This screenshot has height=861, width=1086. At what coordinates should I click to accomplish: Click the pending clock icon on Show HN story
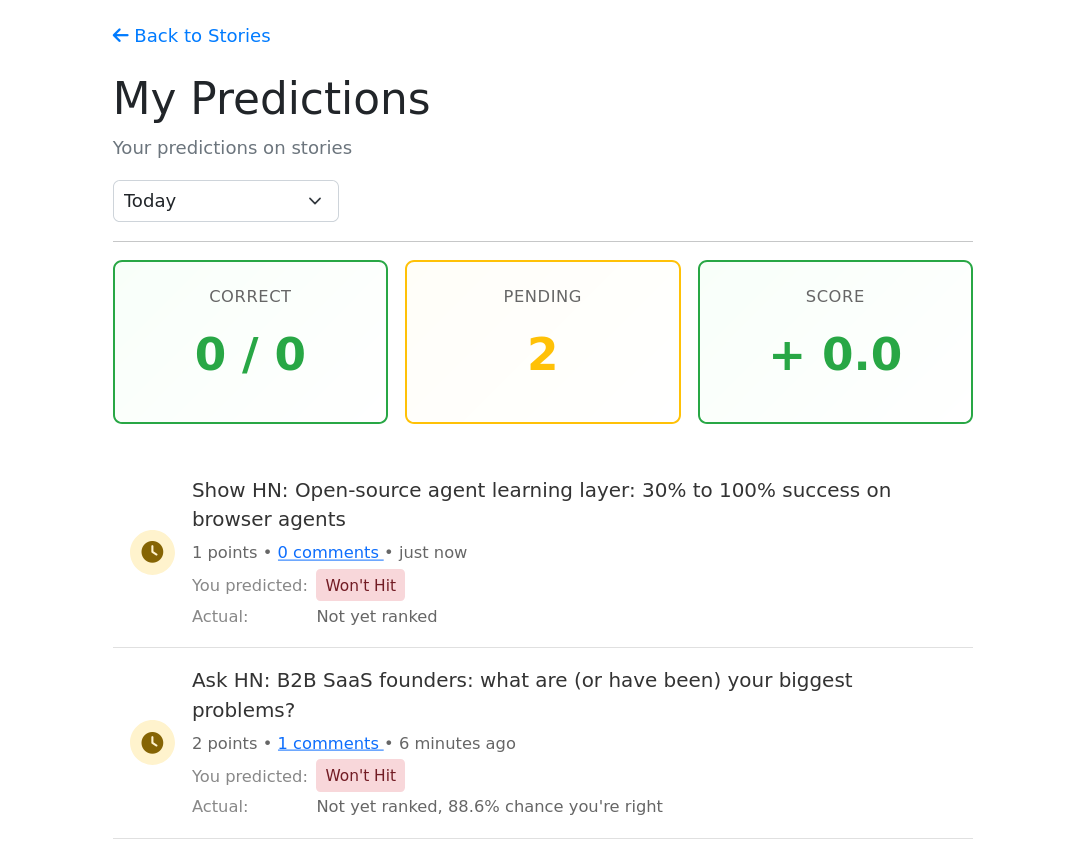(x=152, y=552)
